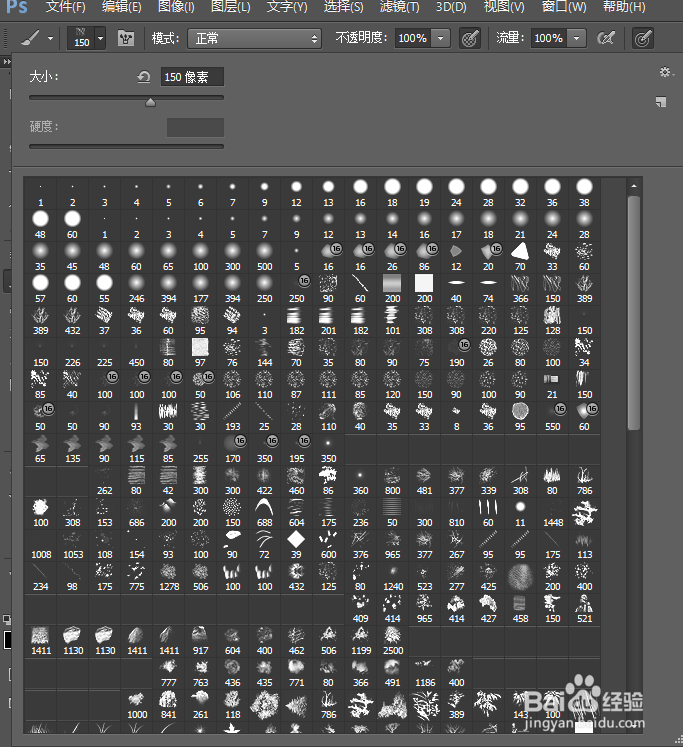The width and height of the screenshot is (683, 747).
Task: Select the 1008 brush preset
Action: click(40, 545)
